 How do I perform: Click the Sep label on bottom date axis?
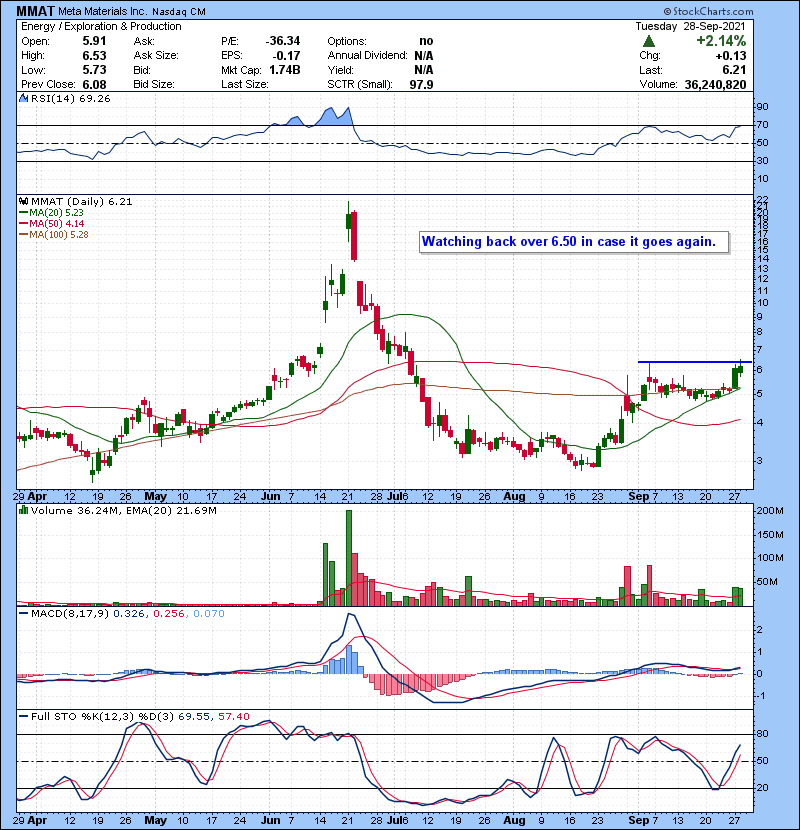pos(638,820)
